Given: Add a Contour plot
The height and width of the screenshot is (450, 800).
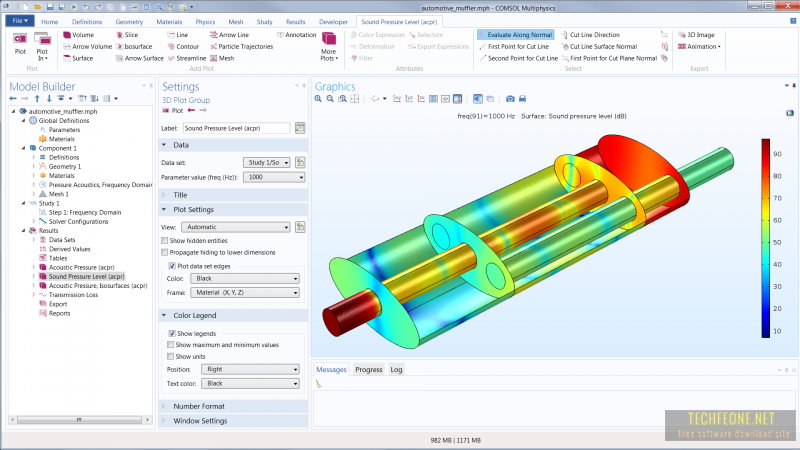Looking at the screenshot, I should point(183,46).
